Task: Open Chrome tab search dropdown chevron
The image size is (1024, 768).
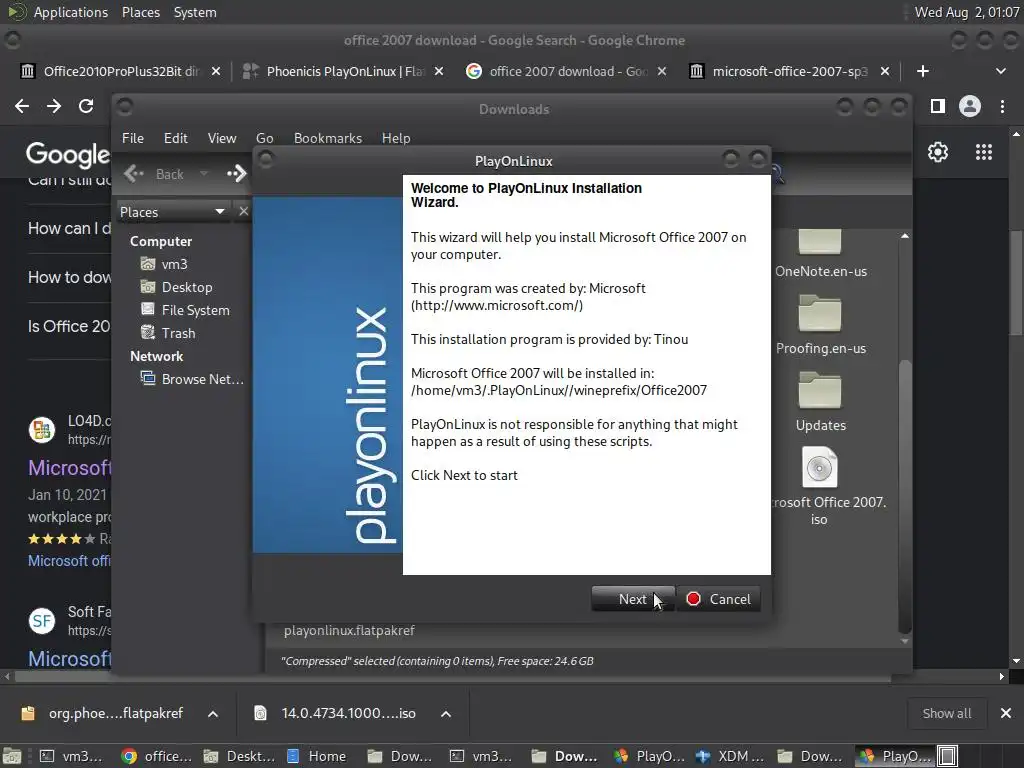Action: (1000, 71)
